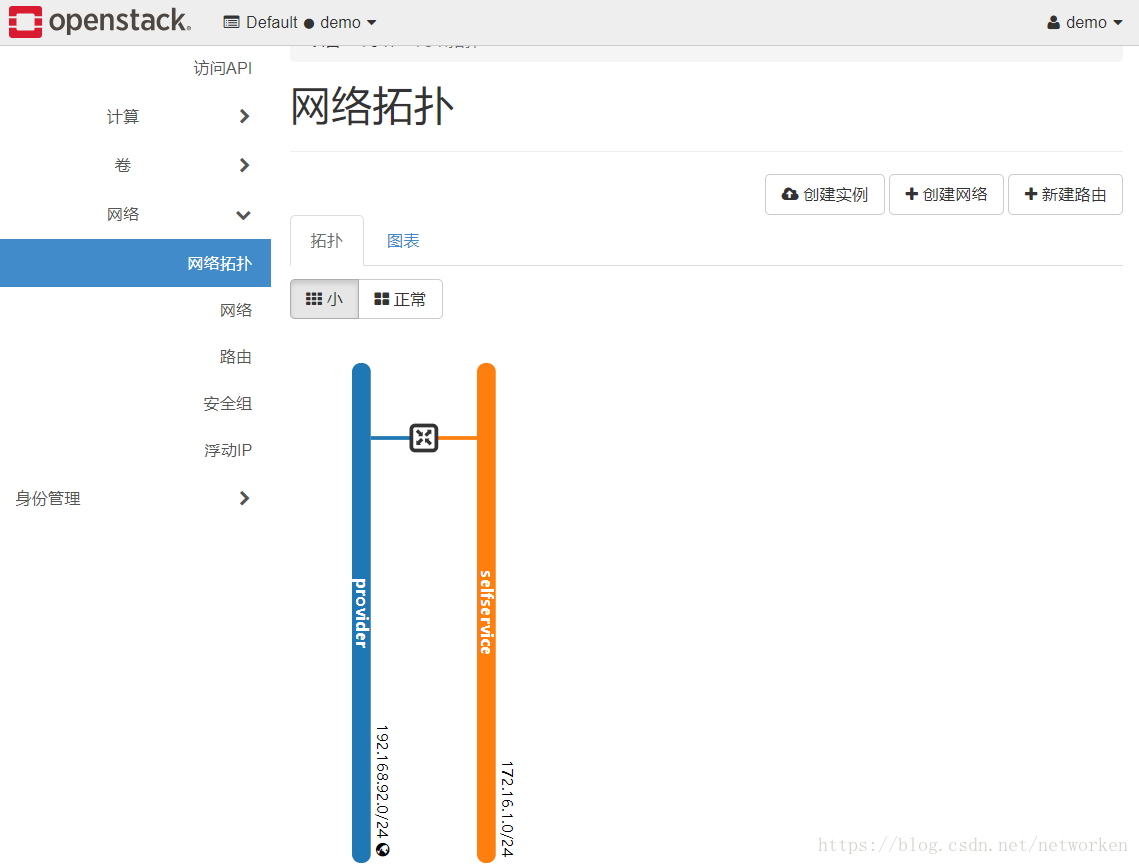Click the globe icon on the provider subnet
The image size is (1139, 865).
382,849
